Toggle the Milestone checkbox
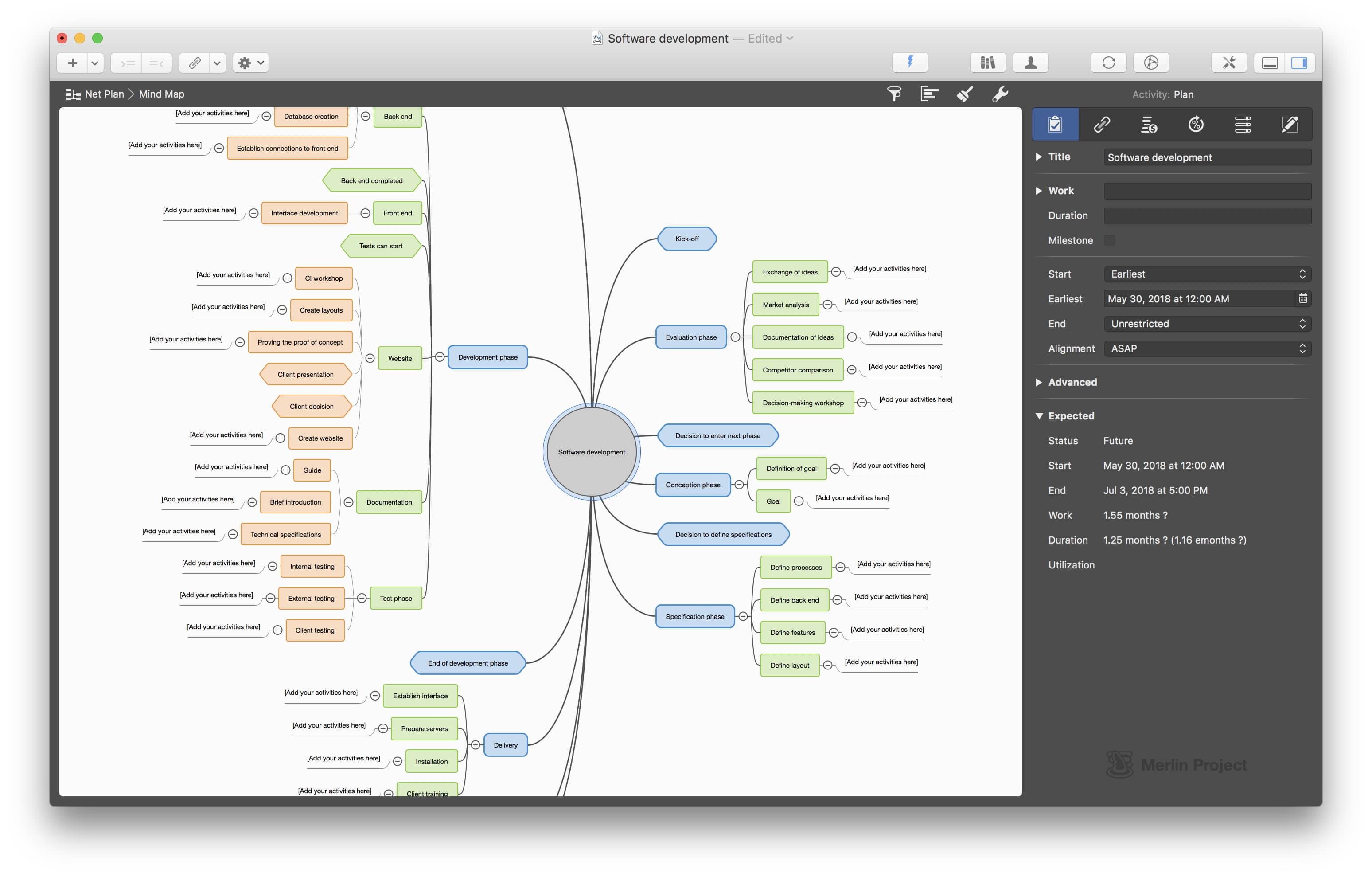1372x877 pixels. (x=1109, y=240)
